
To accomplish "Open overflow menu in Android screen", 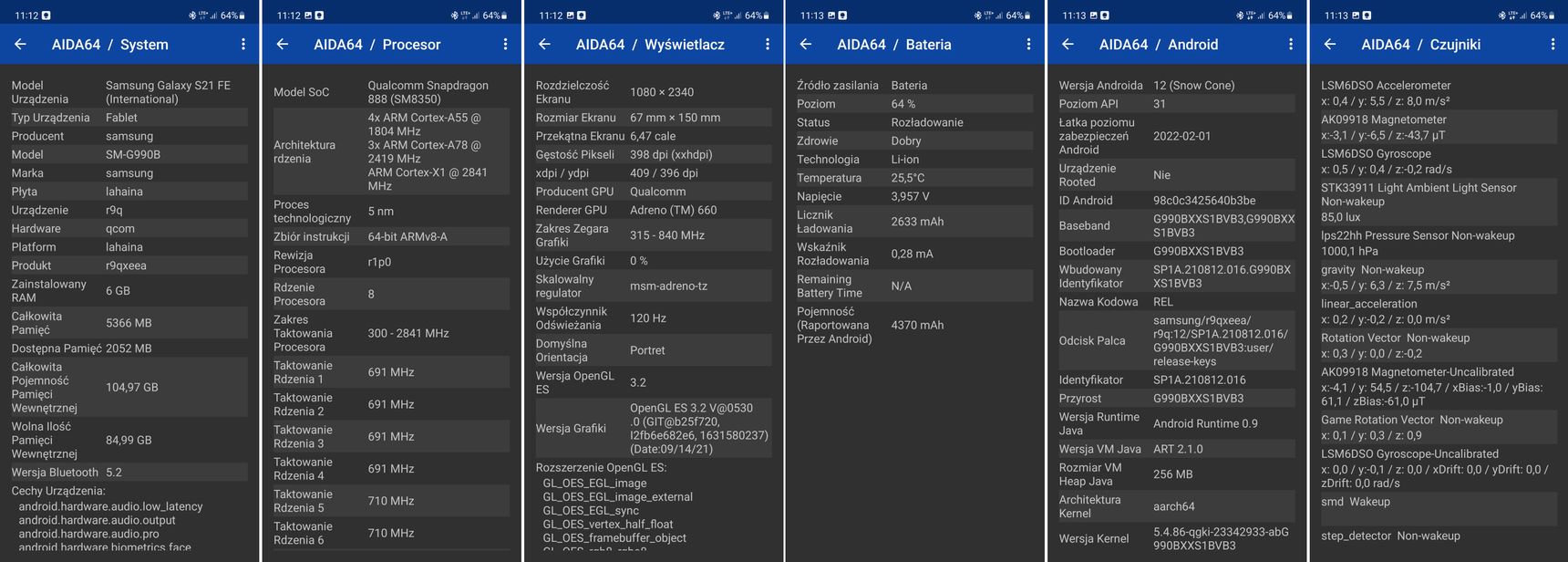I will click(x=1291, y=44).
